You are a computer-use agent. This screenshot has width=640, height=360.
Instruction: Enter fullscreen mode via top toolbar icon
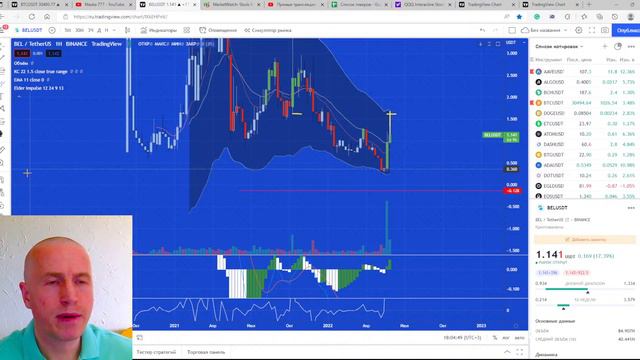coord(592,30)
